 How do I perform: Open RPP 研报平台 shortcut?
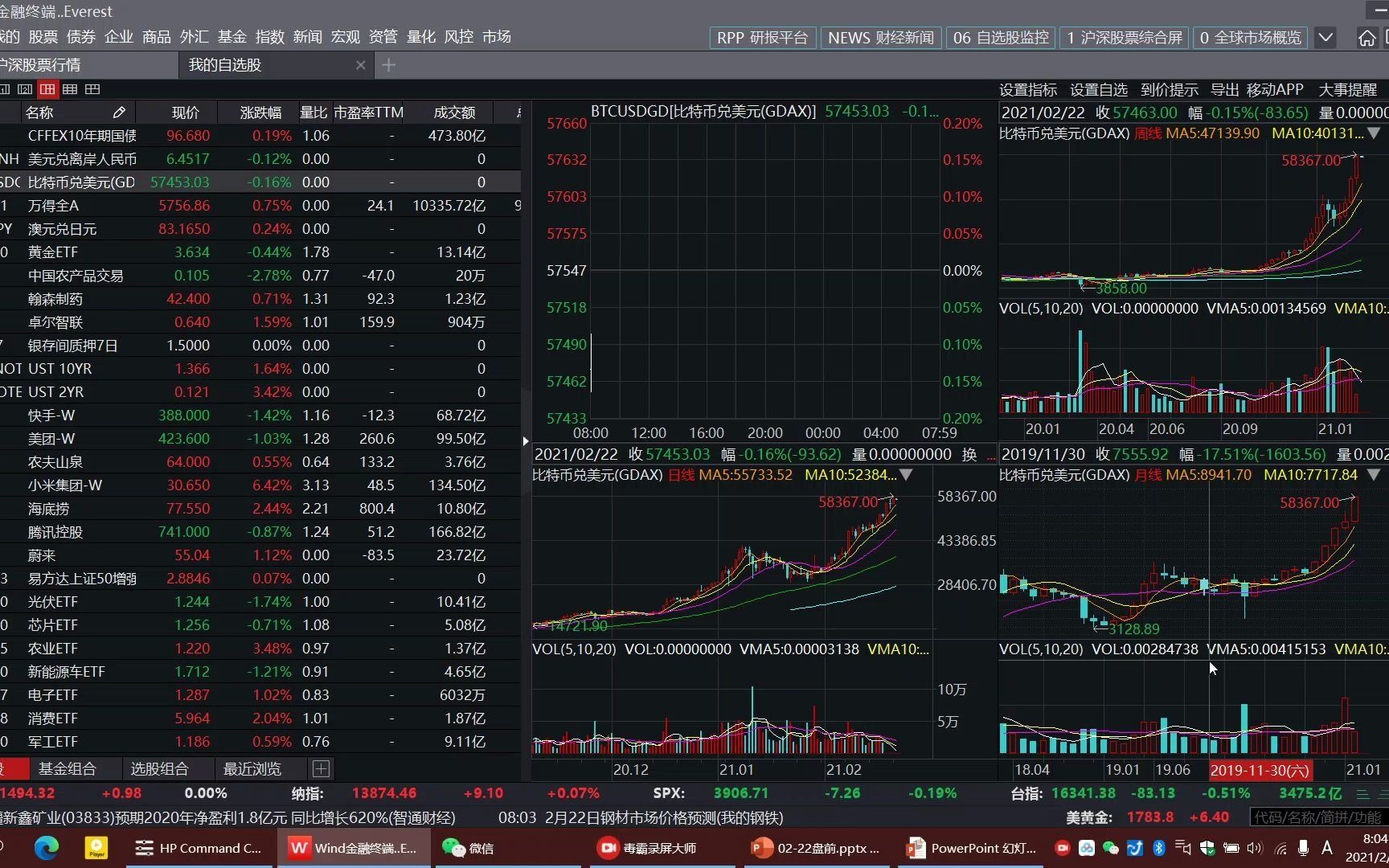pyautogui.click(x=763, y=38)
